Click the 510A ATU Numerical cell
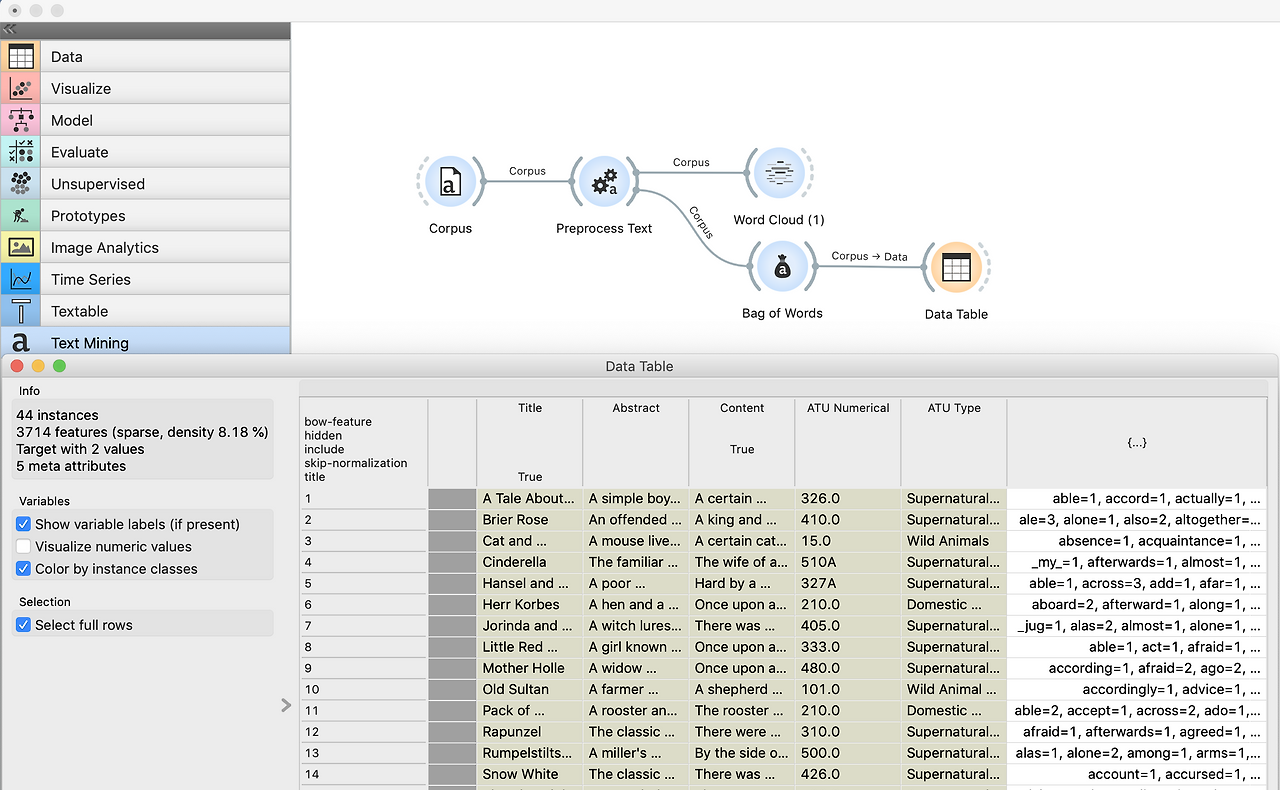This screenshot has width=1280, height=790. point(848,562)
